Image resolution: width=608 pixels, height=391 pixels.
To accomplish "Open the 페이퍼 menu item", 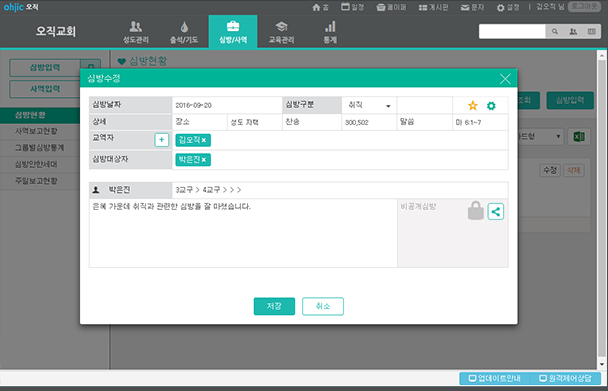I will [x=391, y=7].
